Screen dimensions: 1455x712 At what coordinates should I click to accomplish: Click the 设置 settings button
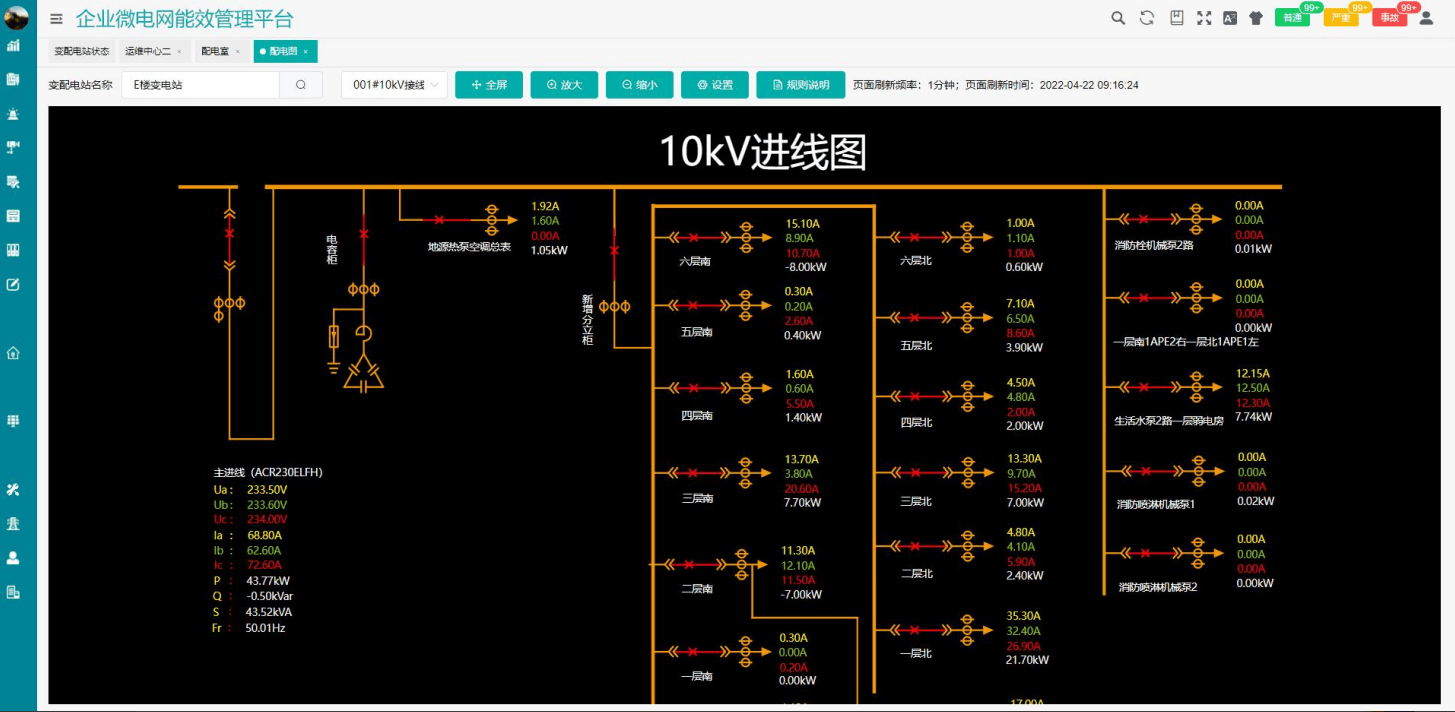tap(715, 85)
